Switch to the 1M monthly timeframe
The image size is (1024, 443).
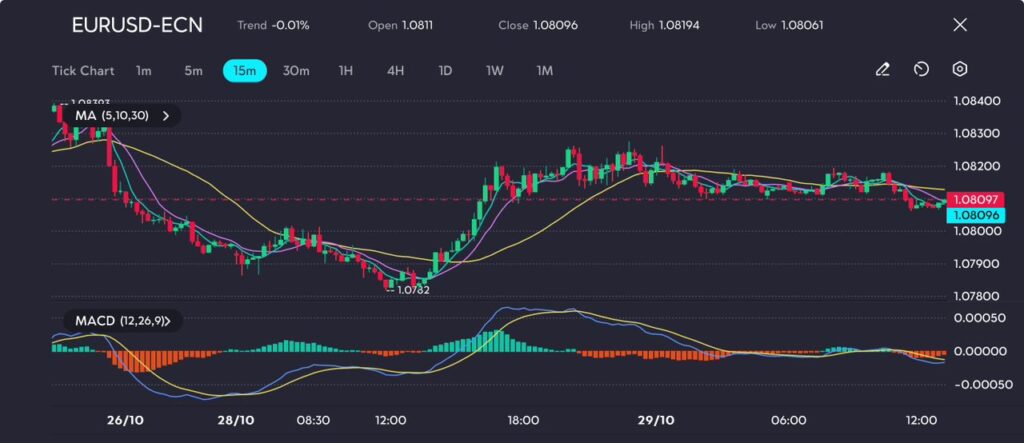[544, 71]
